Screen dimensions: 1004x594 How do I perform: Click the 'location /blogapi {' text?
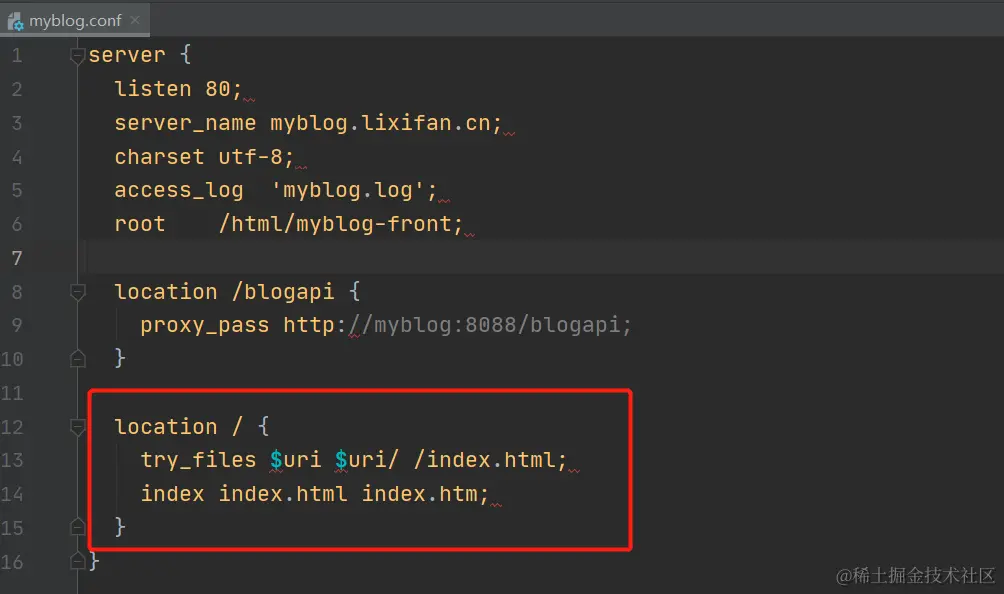coord(237,292)
